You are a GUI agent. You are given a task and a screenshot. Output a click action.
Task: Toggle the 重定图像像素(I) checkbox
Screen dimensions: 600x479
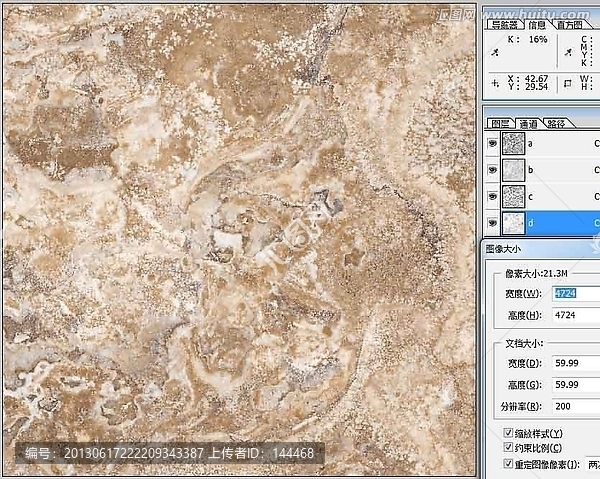(x=508, y=464)
